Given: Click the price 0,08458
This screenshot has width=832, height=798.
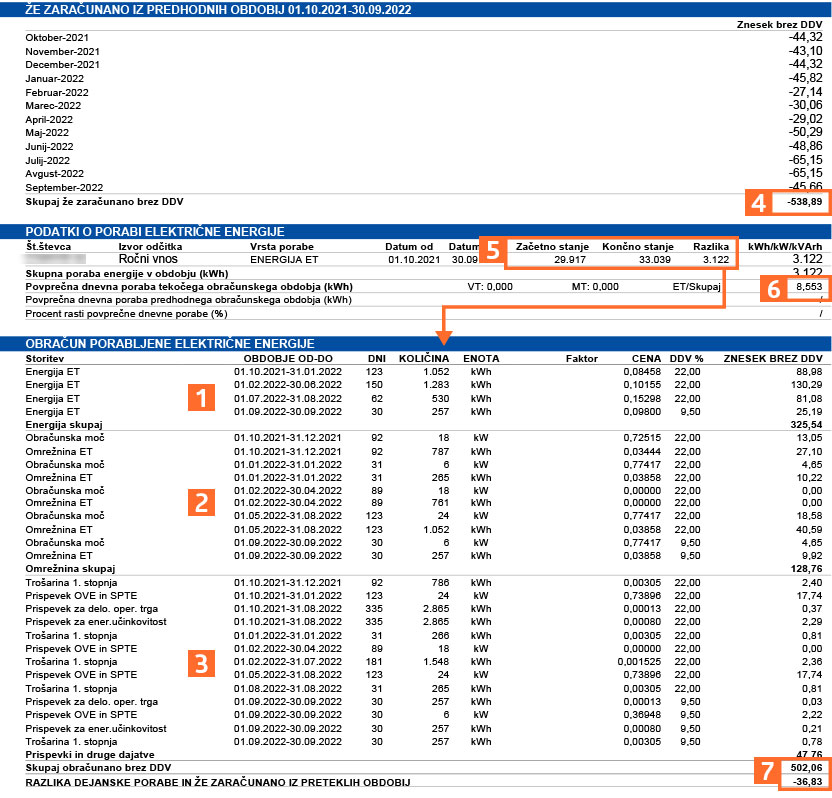Looking at the screenshot, I should point(642,372).
